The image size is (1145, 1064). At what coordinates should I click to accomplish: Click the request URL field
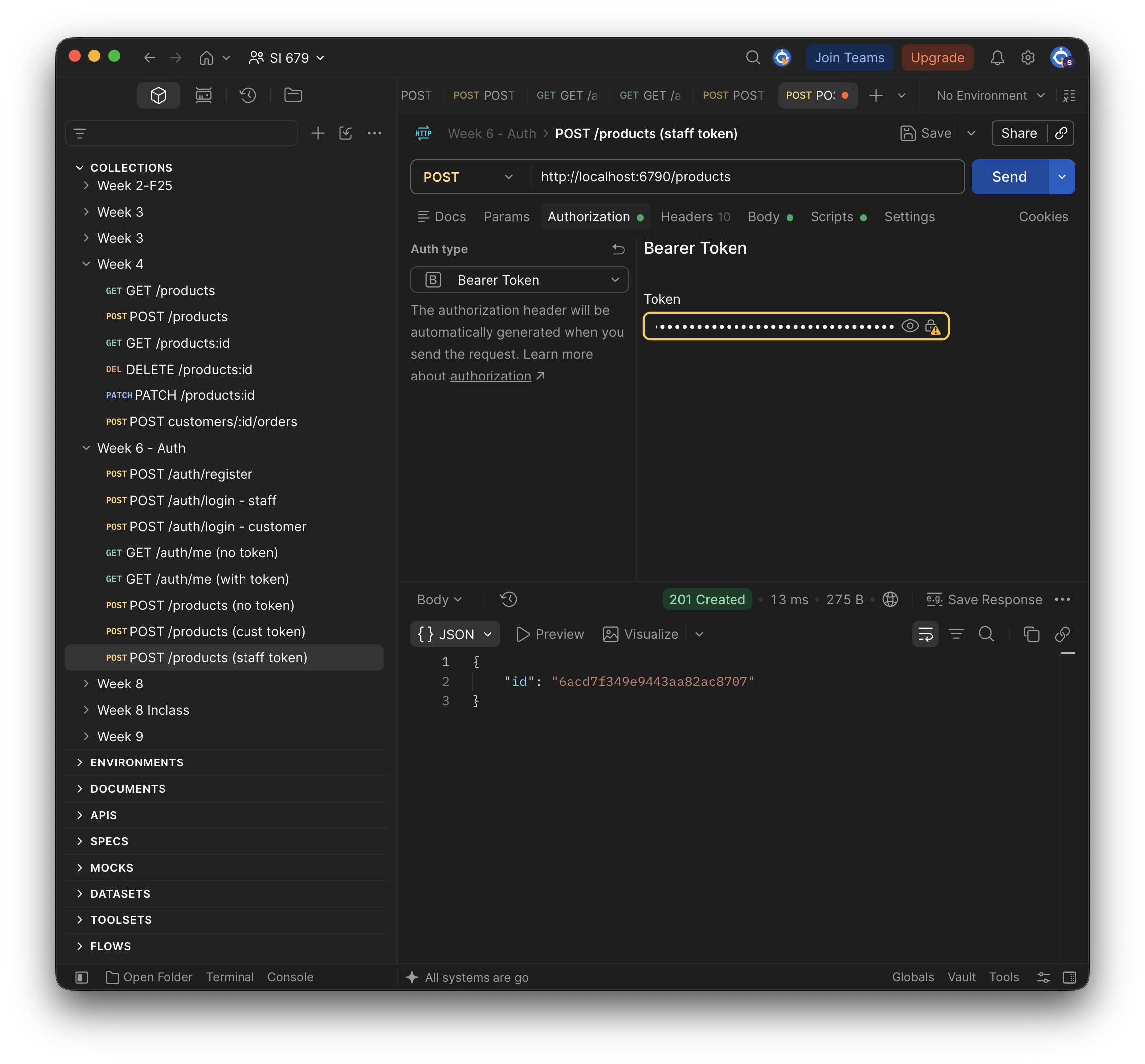tap(746, 177)
